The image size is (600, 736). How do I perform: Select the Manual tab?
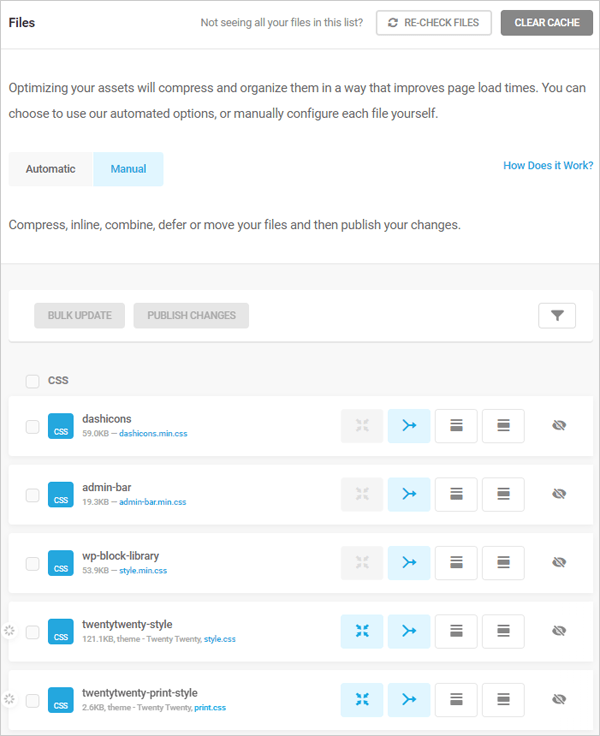(x=128, y=169)
